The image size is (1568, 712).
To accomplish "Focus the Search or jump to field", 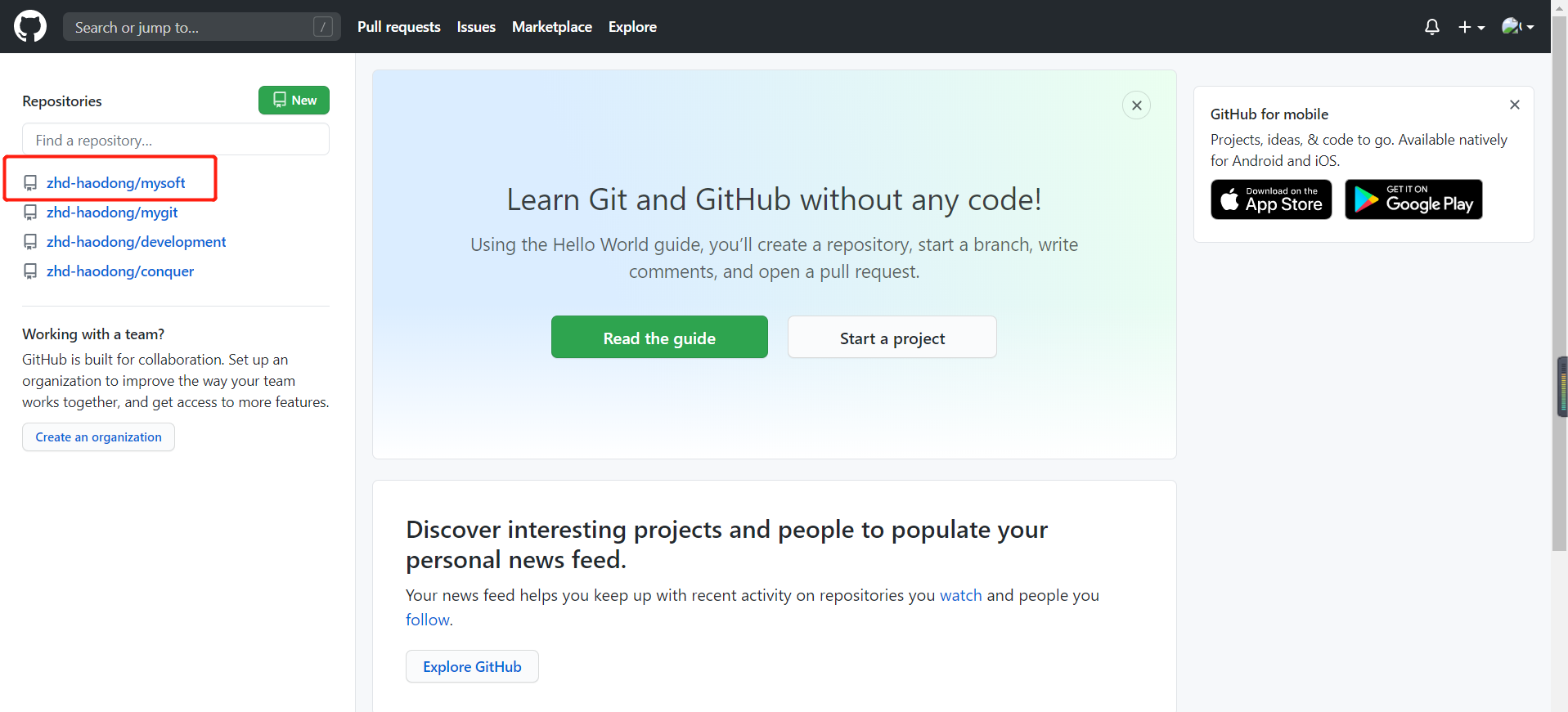I will [202, 27].
